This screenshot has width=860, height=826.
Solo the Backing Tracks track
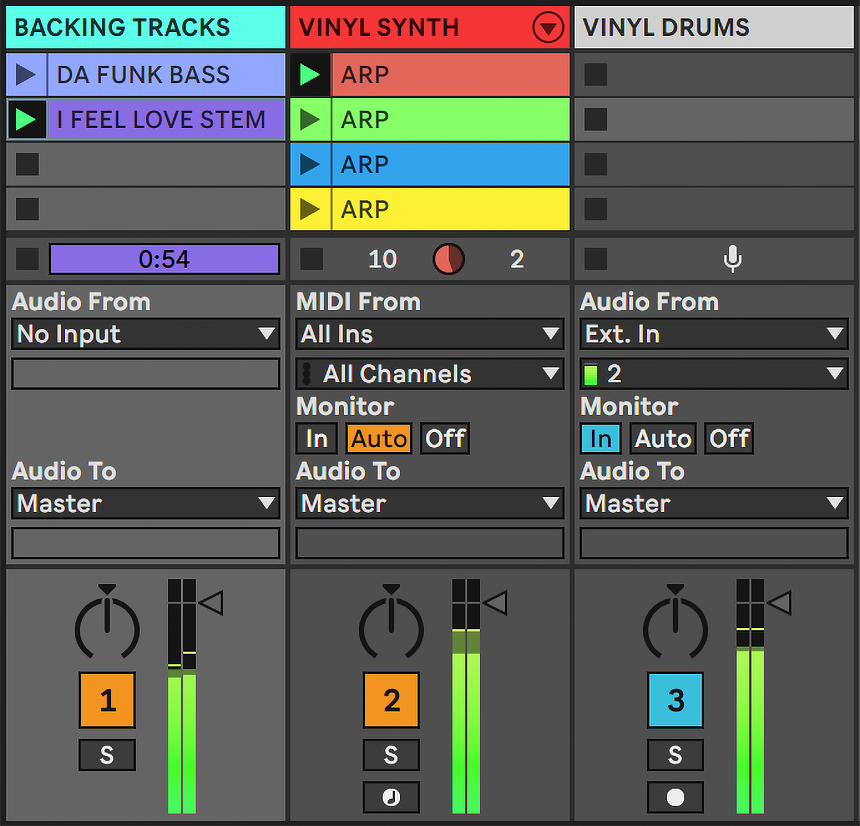tap(107, 755)
